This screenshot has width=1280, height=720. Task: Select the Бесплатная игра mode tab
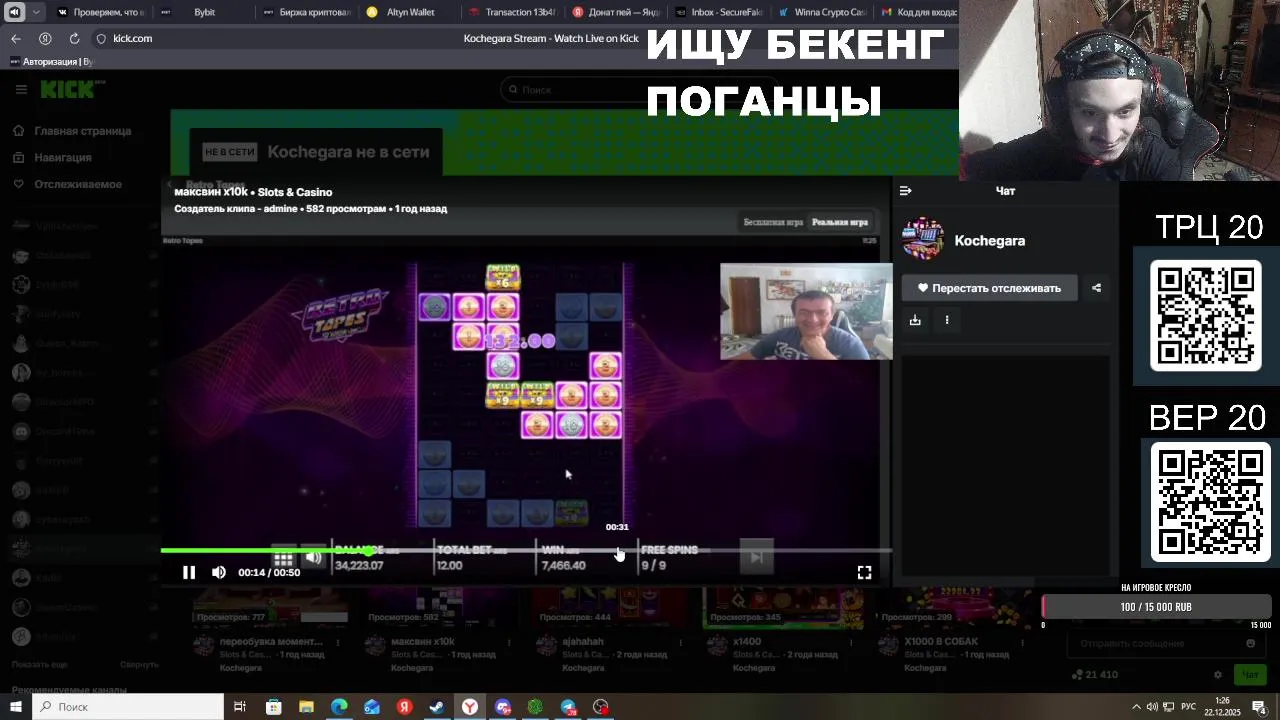point(773,222)
